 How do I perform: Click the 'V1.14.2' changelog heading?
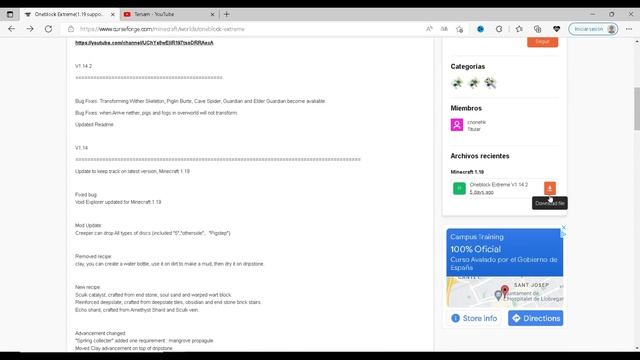[83, 66]
